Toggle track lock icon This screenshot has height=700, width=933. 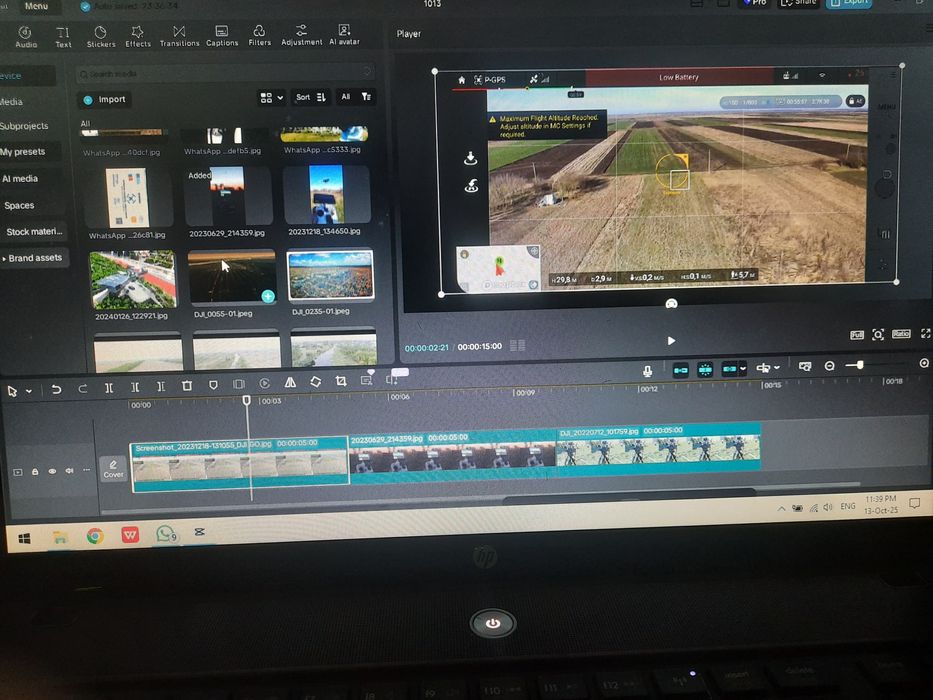click(x=35, y=471)
